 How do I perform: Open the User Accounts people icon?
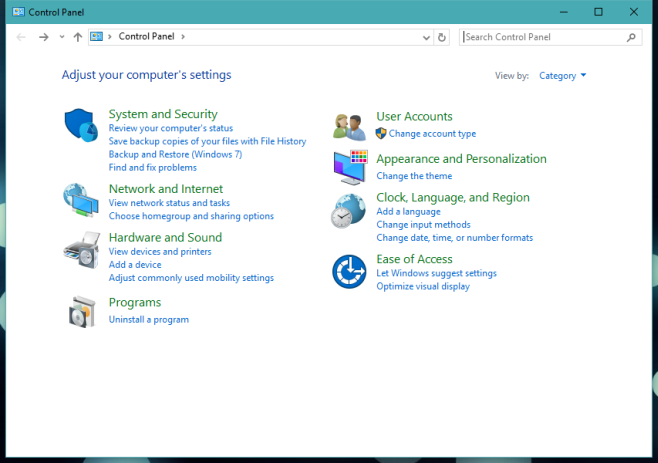349,127
